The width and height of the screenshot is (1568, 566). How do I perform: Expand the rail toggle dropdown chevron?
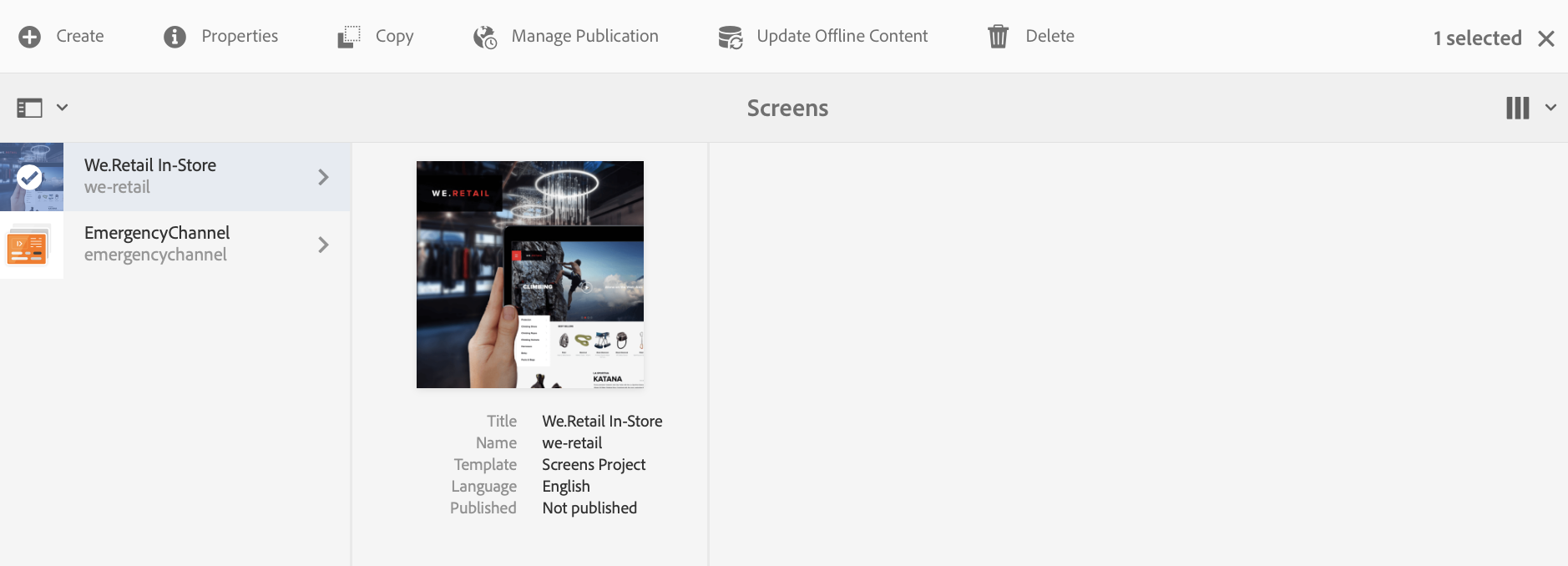(62, 108)
